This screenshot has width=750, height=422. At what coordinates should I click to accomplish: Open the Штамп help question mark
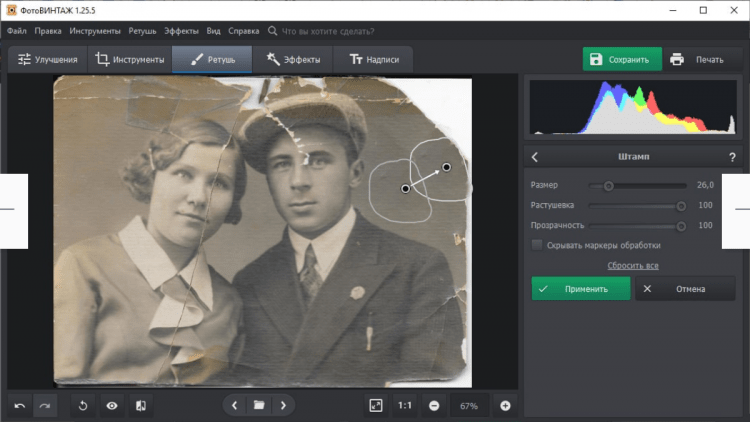(732, 157)
